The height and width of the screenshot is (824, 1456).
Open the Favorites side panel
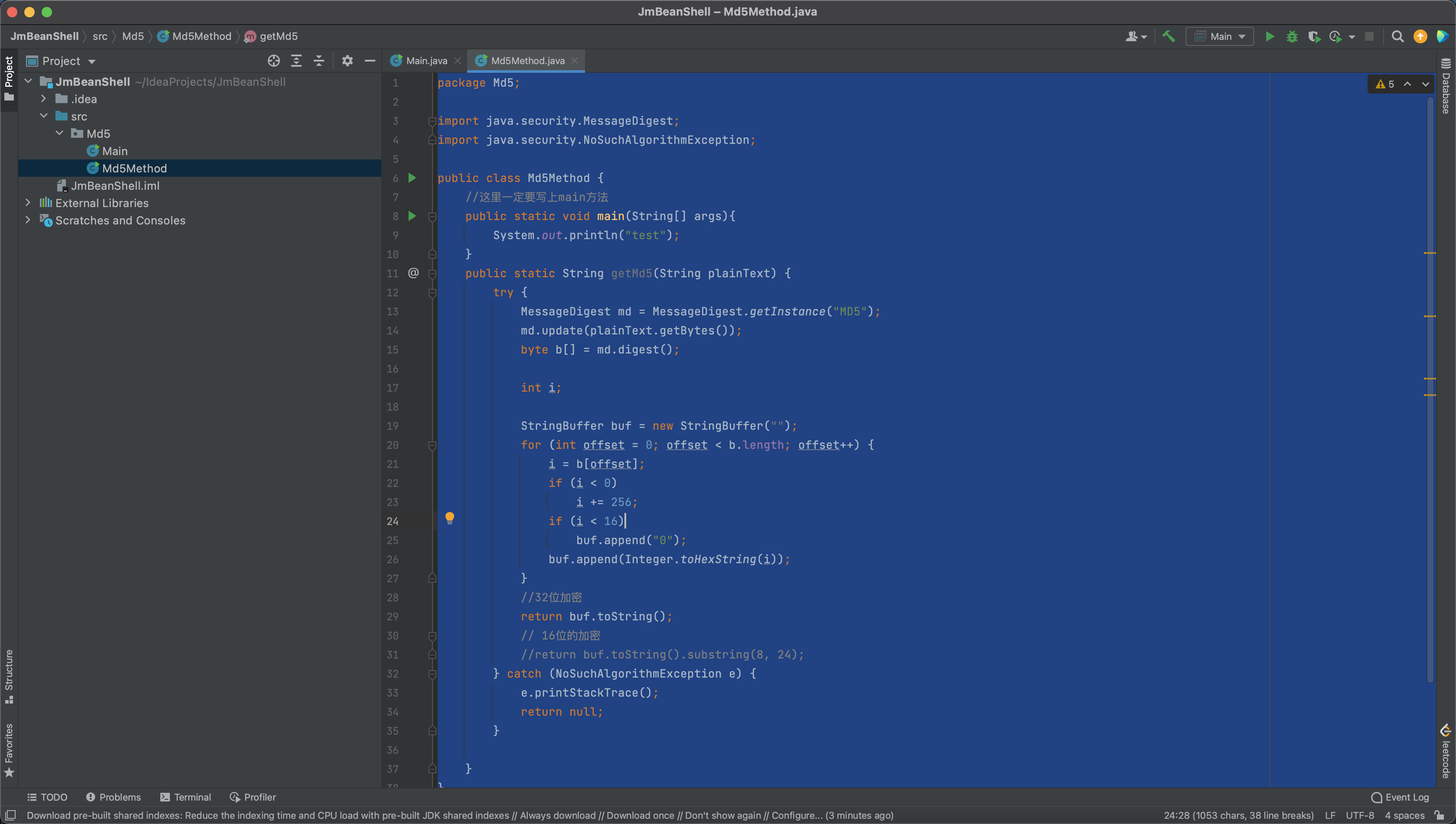click(9, 750)
